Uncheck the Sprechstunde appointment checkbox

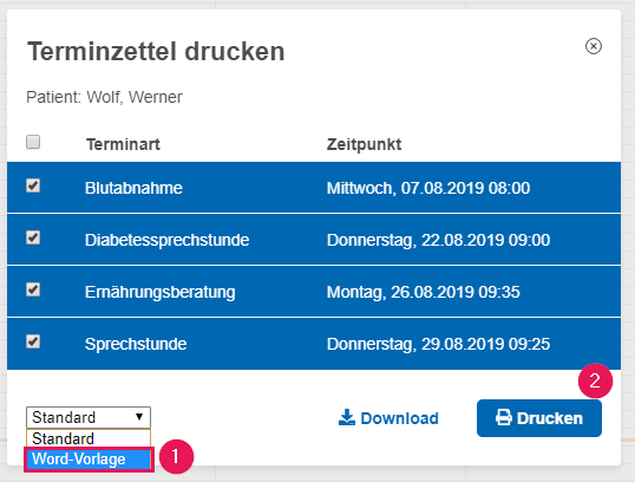[x=33, y=341]
